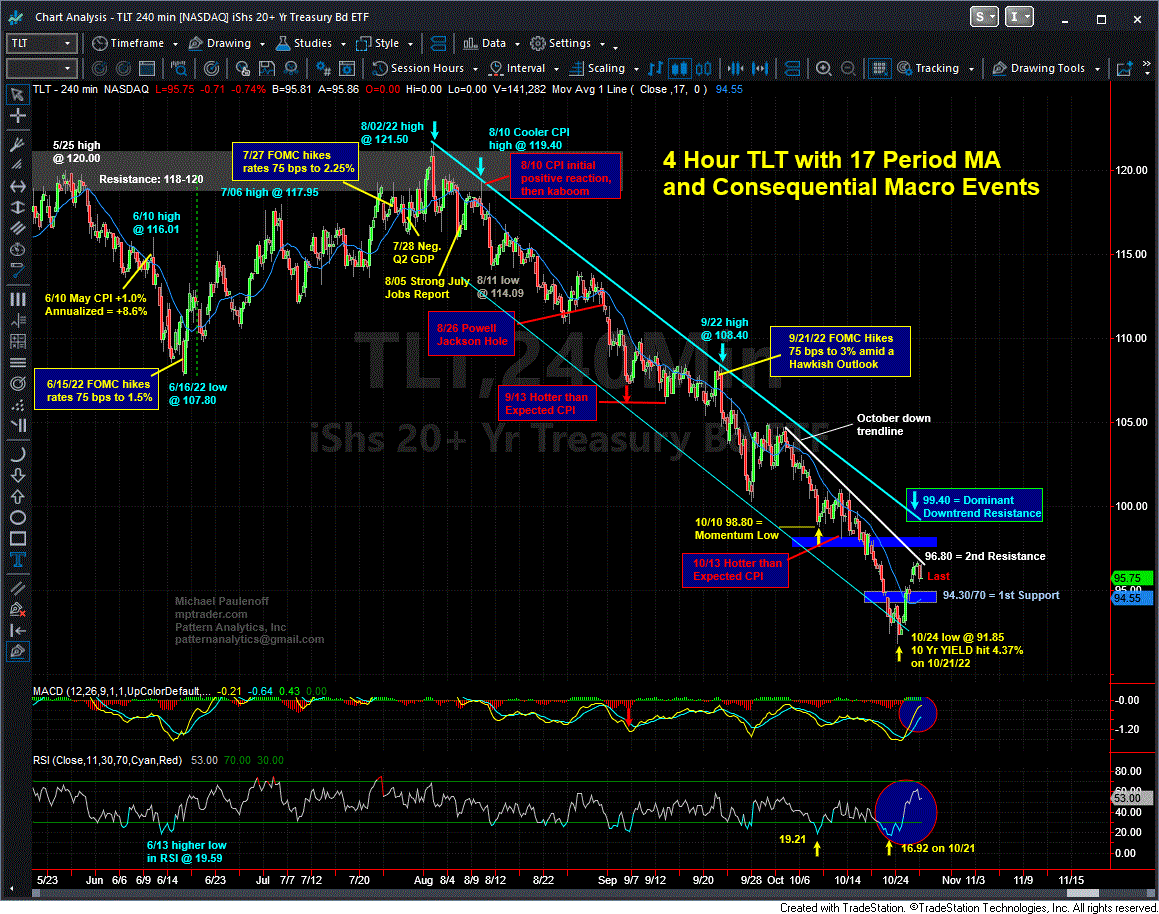
Task: Click the remove drawing objects icon
Action: pos(17,610)
